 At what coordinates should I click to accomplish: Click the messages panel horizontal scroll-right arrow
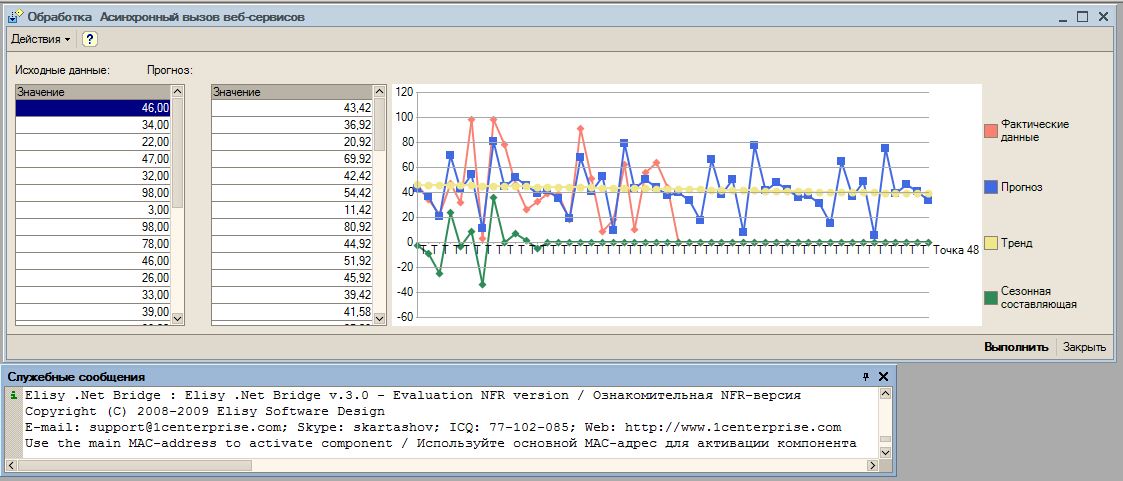click(x=872, y=465)
